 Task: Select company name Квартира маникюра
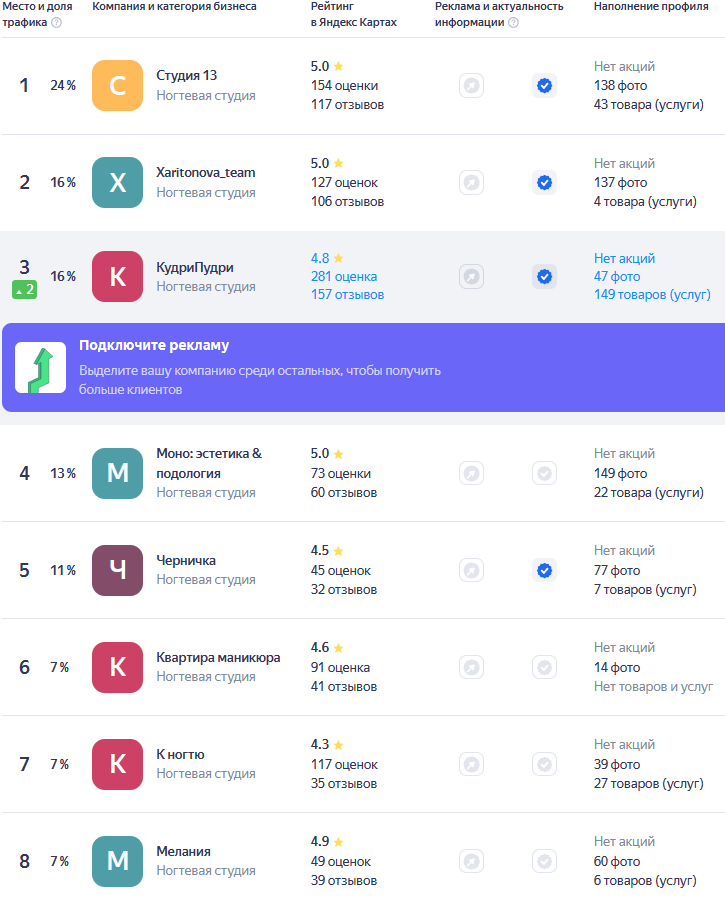coord(218,657)
